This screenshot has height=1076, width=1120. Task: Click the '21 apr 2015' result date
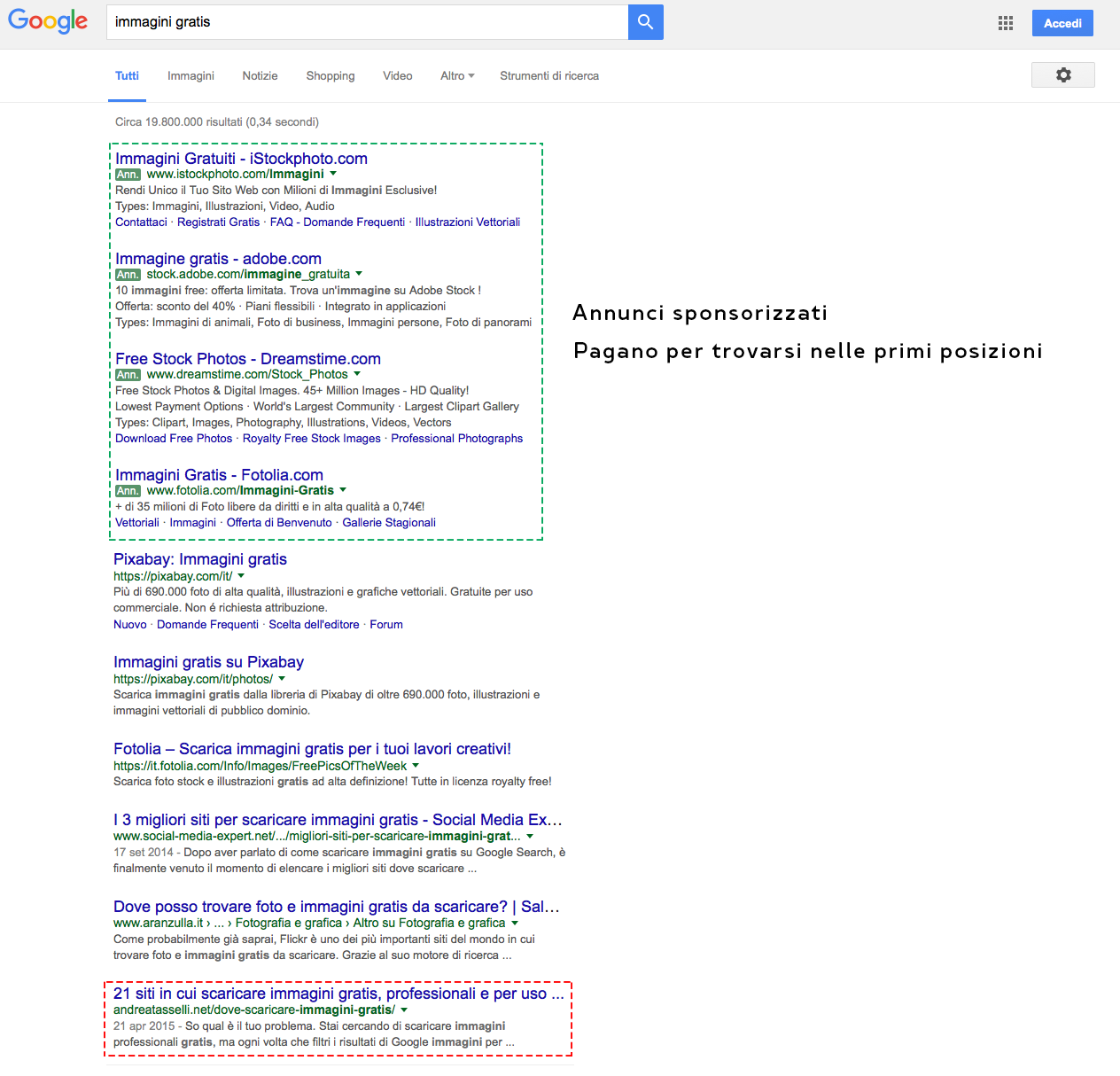click(144, 1026)
